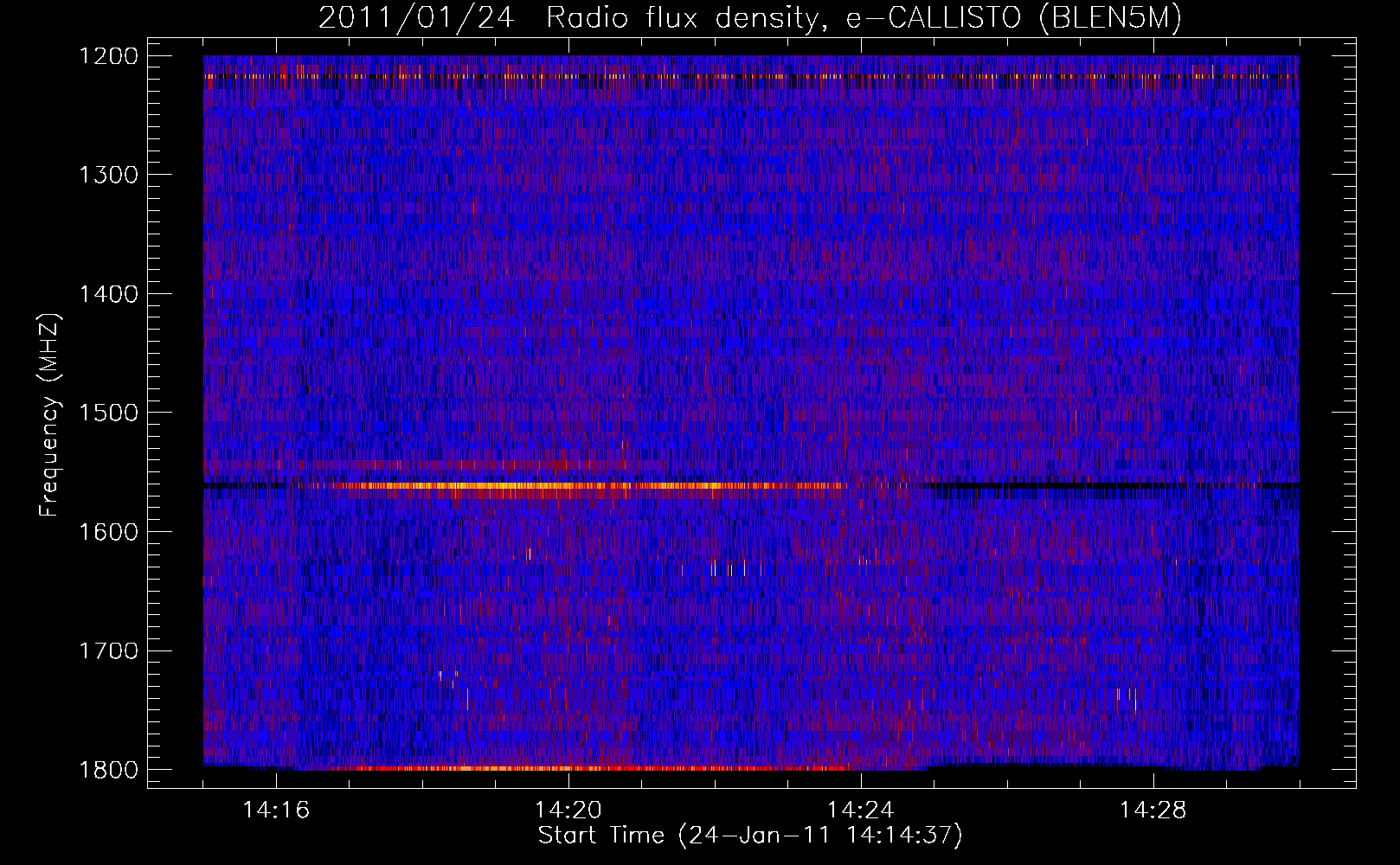
Task: Click the 14:20 time axis label
Action: pos(568,811)
